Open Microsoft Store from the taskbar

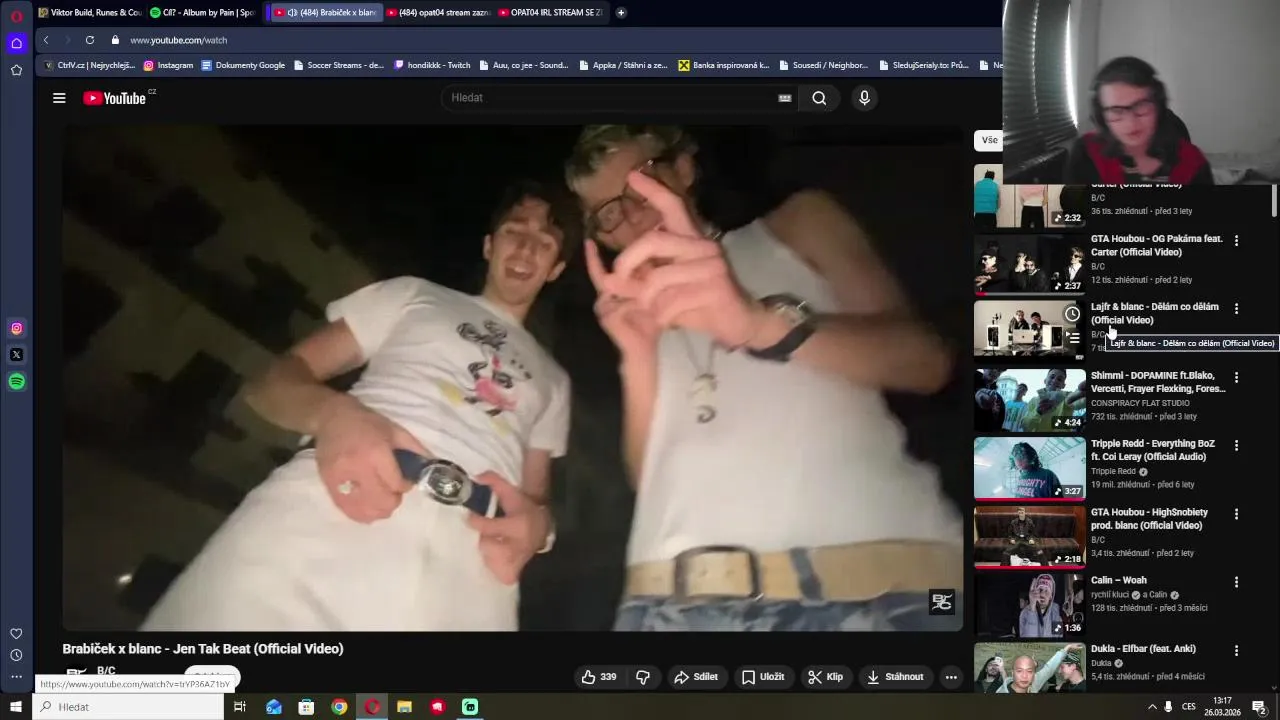pos(306,707)
